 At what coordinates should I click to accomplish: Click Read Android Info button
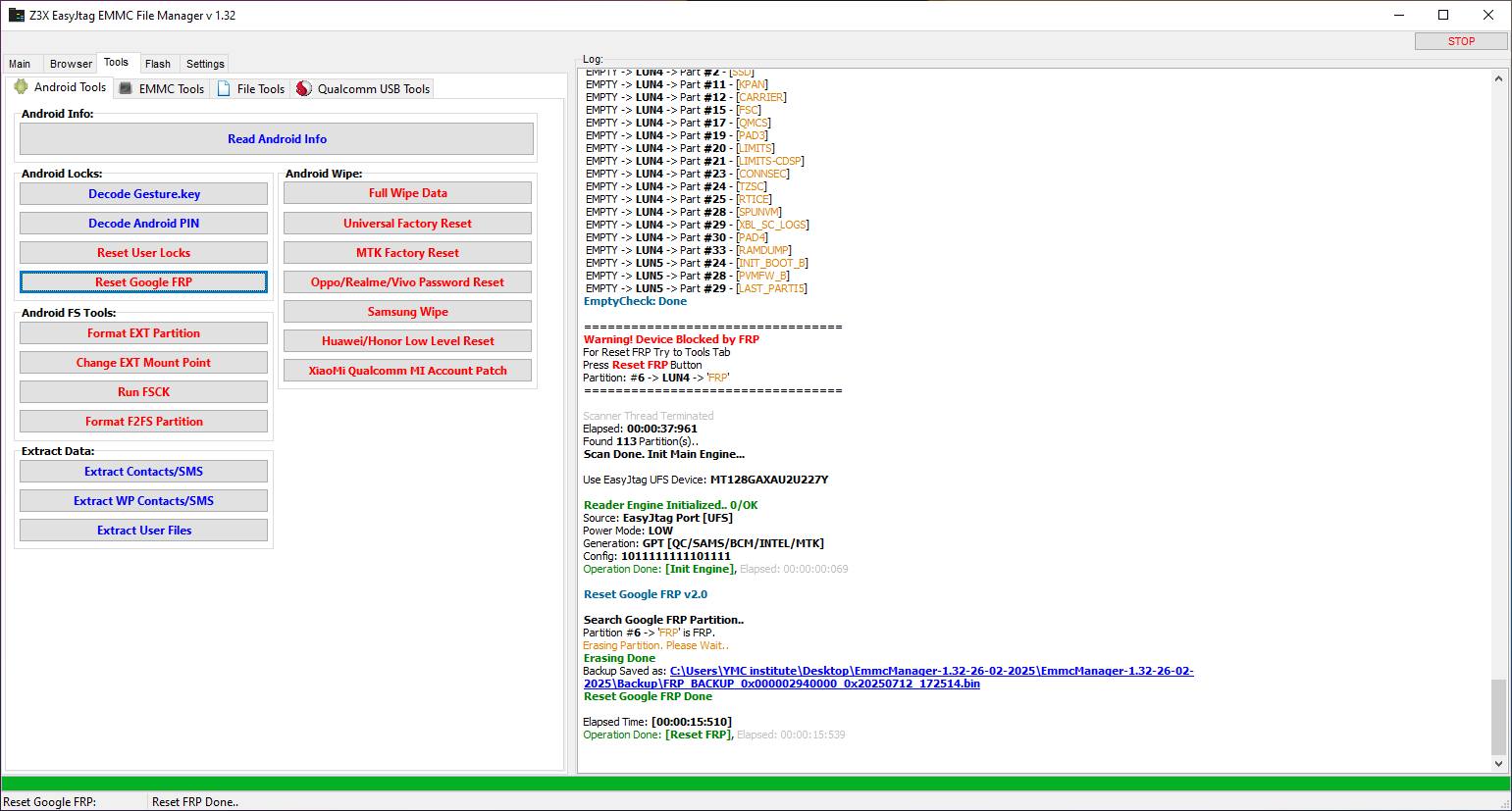[x=277, y=139]
